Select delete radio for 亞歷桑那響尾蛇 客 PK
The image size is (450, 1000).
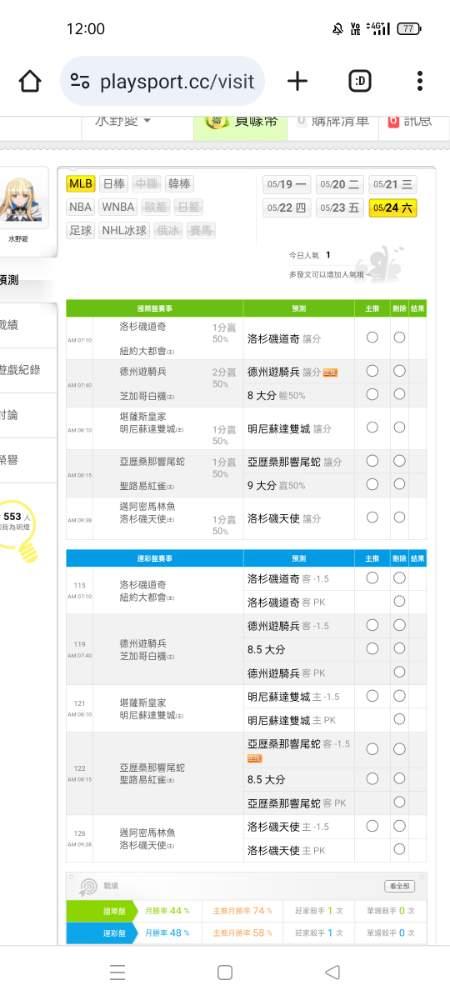pyautogui.click(x=399, y=802)
